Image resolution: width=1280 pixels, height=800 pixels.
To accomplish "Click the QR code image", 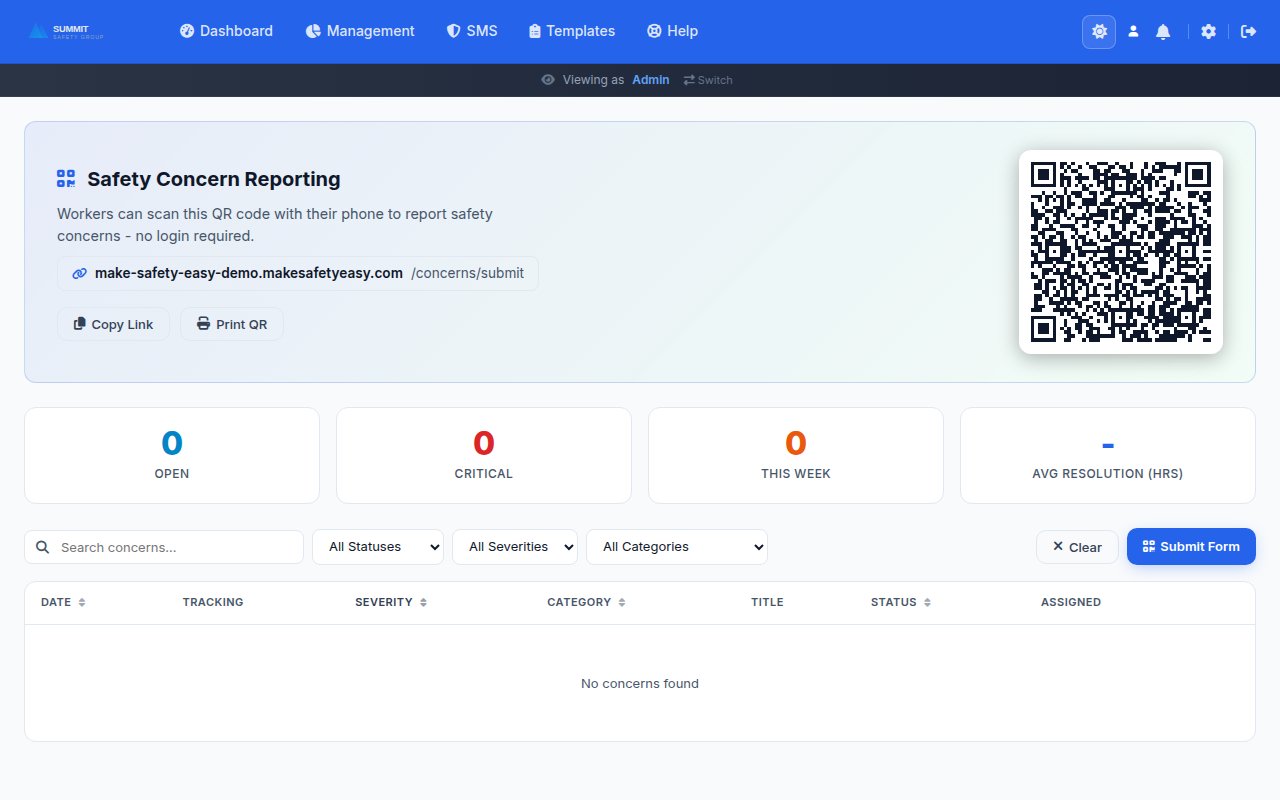I will click(x=1121, y=252).
